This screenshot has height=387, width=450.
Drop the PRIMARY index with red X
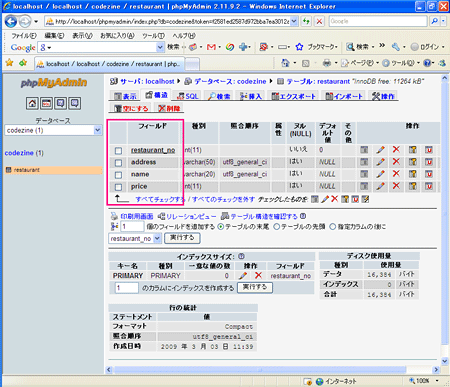tap(258, 276)
